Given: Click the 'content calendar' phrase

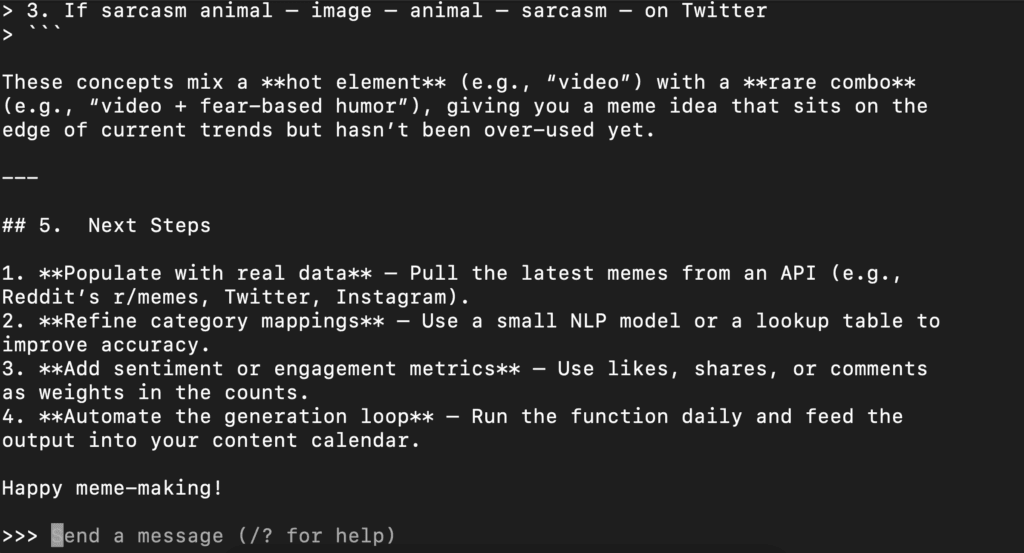Looking at the screenshot, I should (x=310, y=441).
